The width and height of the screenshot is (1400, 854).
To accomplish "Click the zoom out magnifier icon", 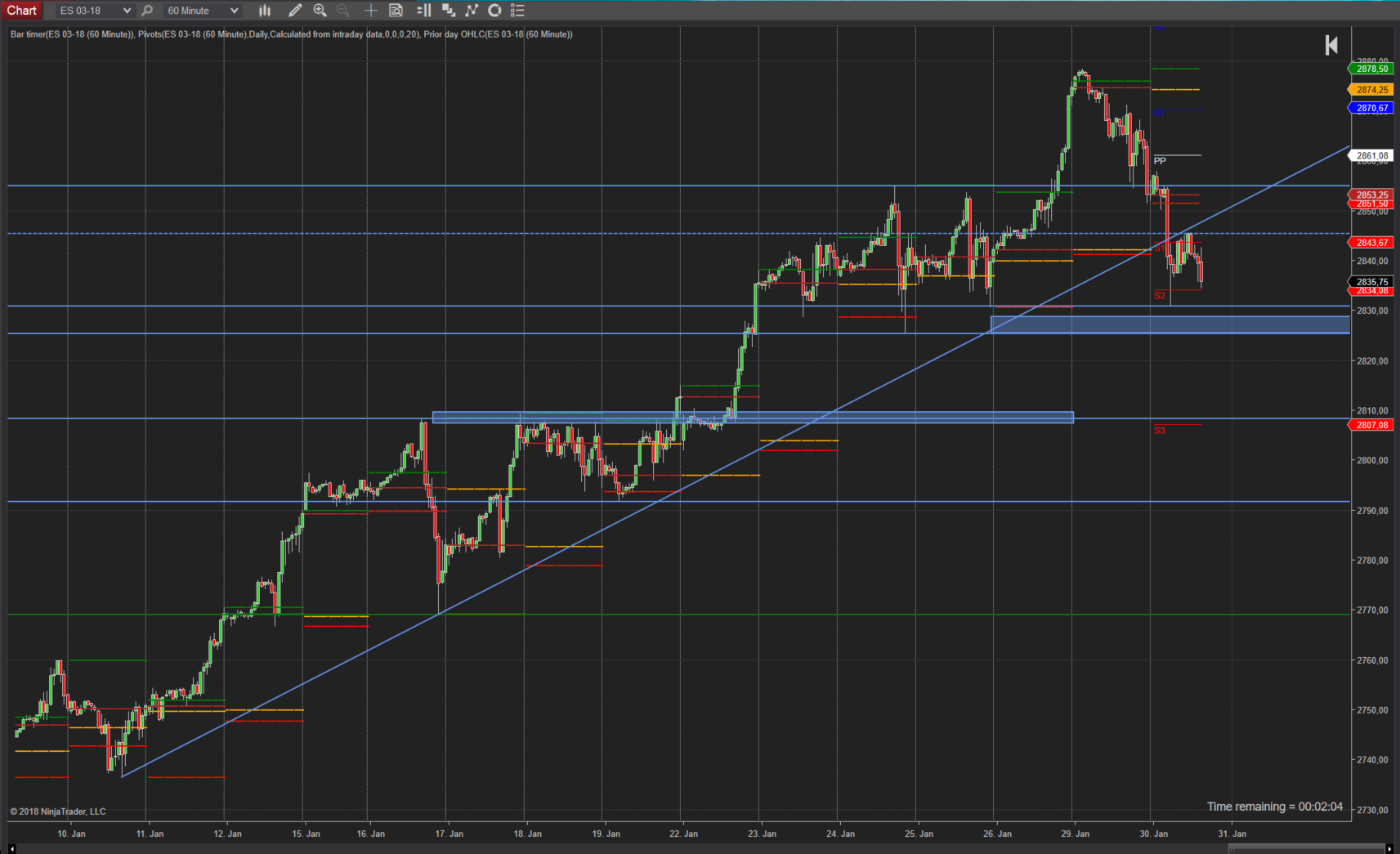I will pos(343,11).
